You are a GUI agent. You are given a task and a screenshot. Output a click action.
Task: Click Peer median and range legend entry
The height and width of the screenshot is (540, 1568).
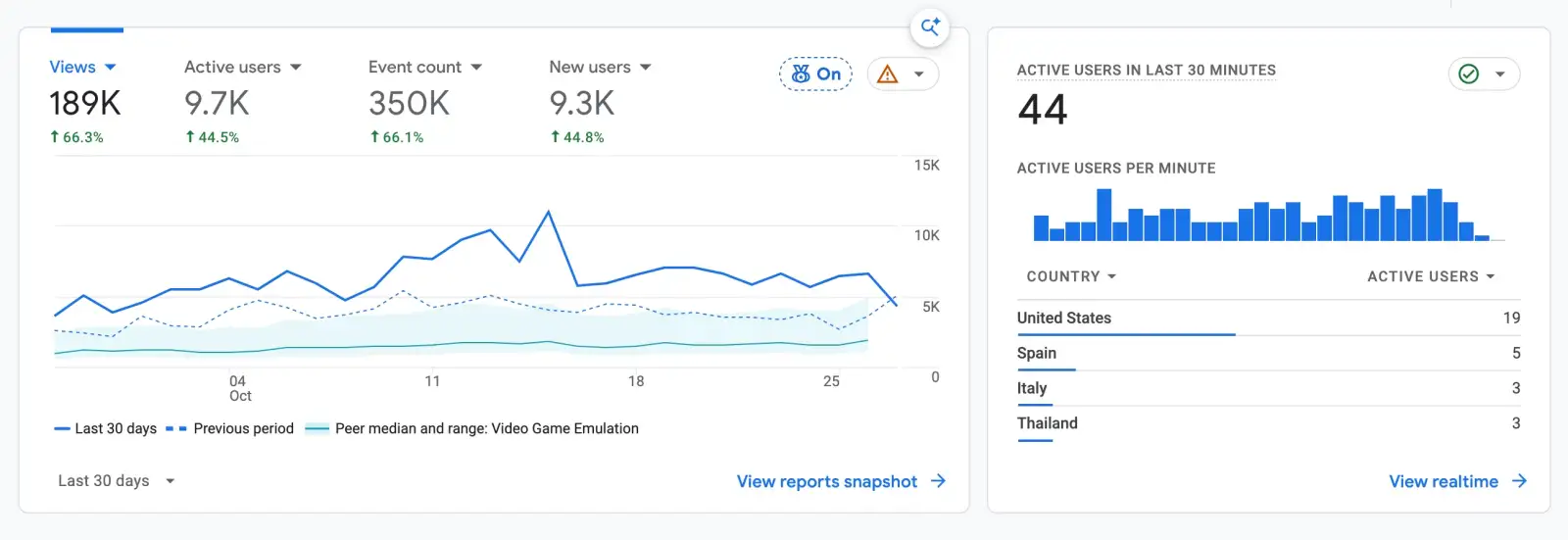(472, 429)
